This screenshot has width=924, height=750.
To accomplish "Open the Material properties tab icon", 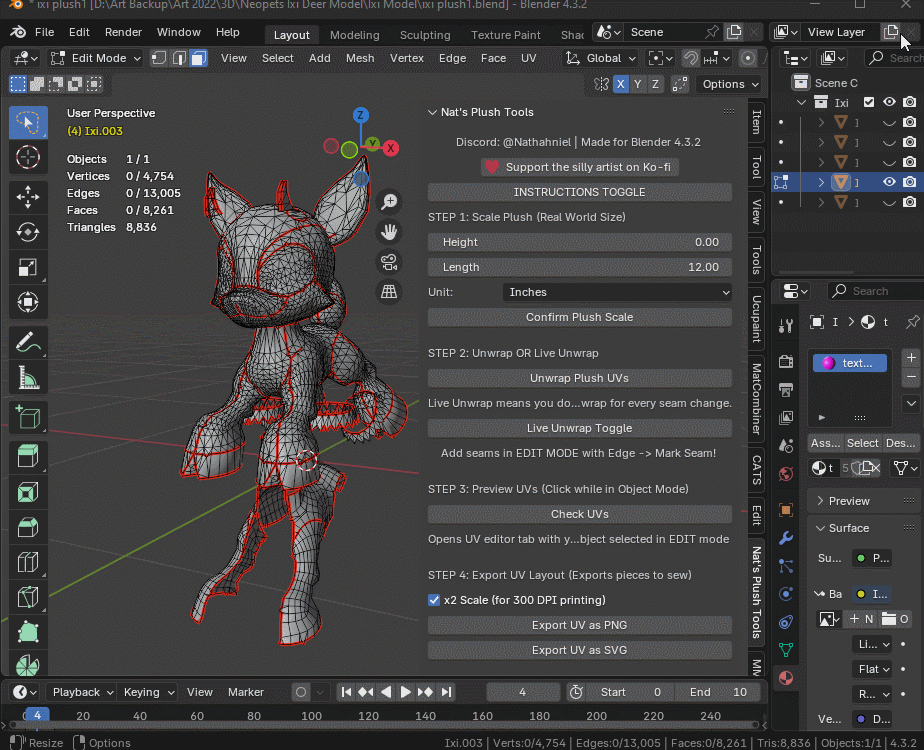I will pos(786,678).
